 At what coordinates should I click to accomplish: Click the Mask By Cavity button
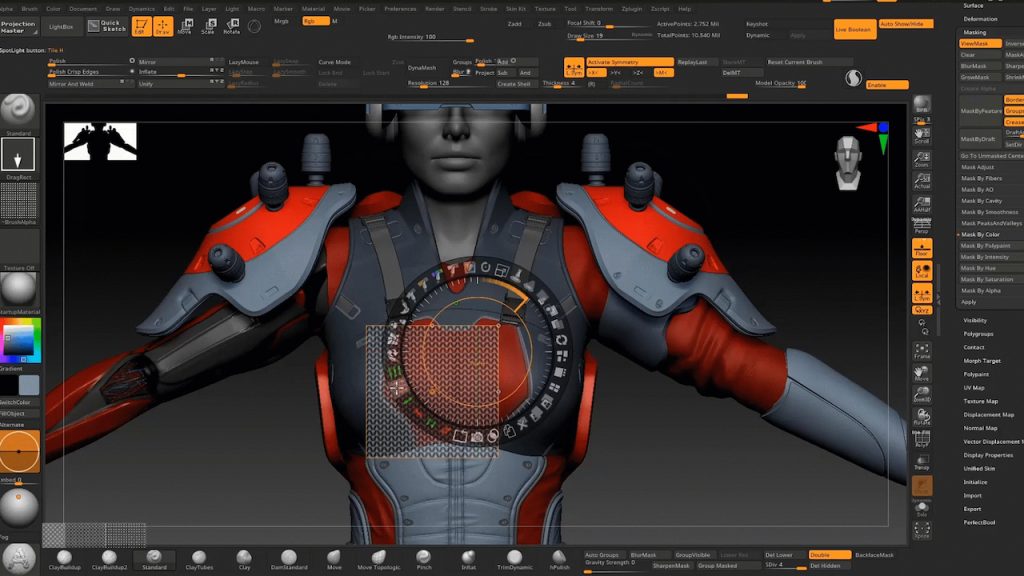point(981,201)
